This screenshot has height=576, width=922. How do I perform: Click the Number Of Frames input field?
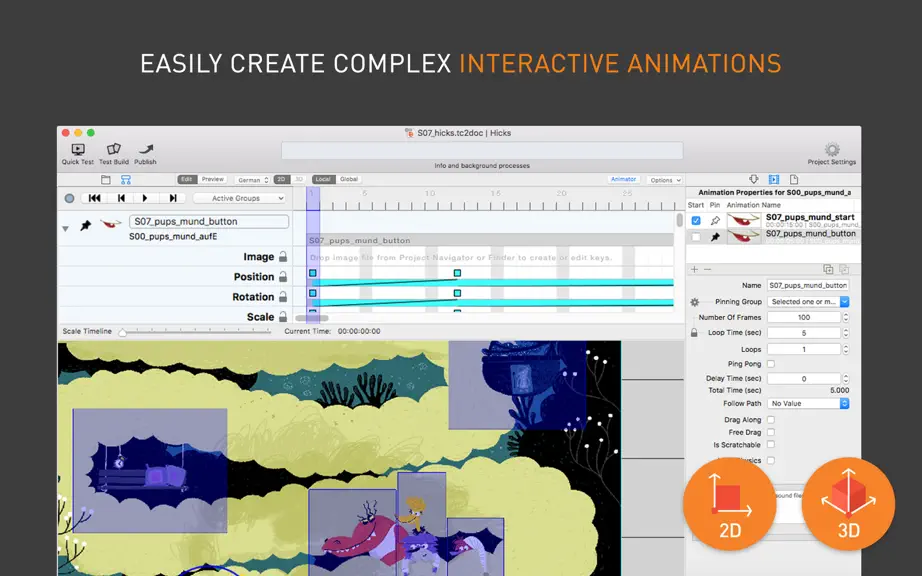tap(803, 317)
